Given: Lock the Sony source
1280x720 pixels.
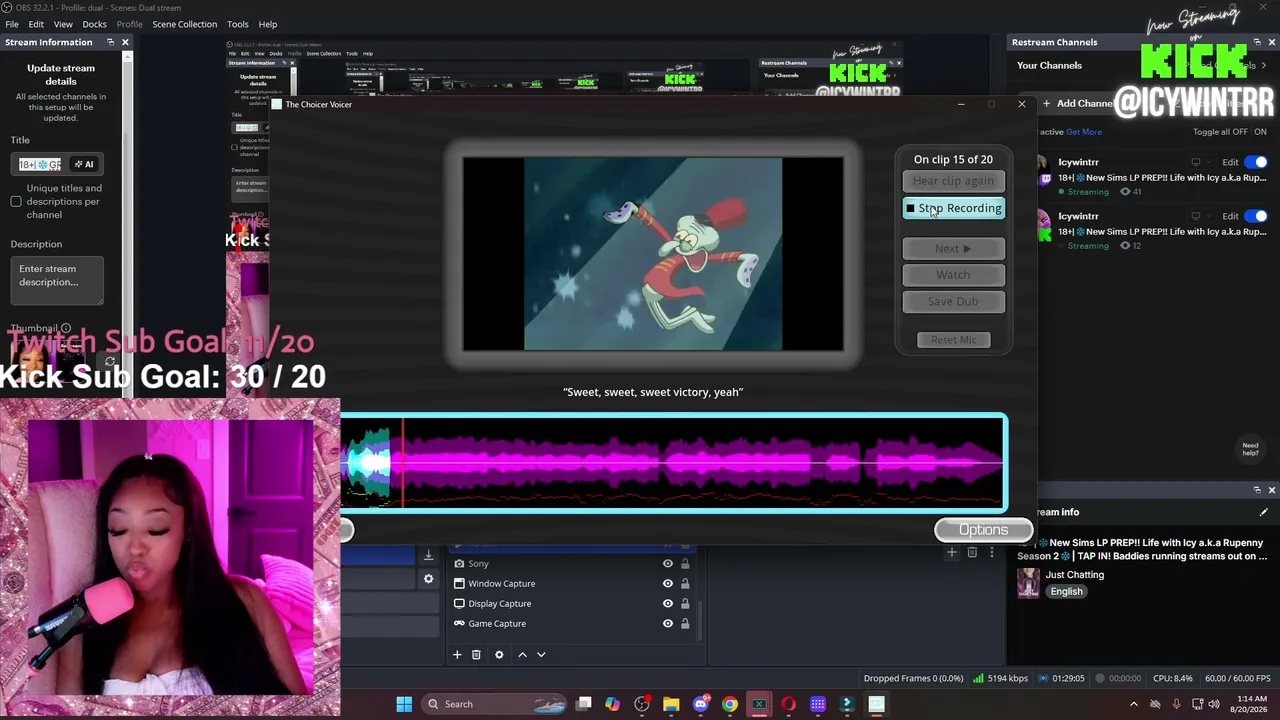Looking at the screenshot, I should [685, 564].
